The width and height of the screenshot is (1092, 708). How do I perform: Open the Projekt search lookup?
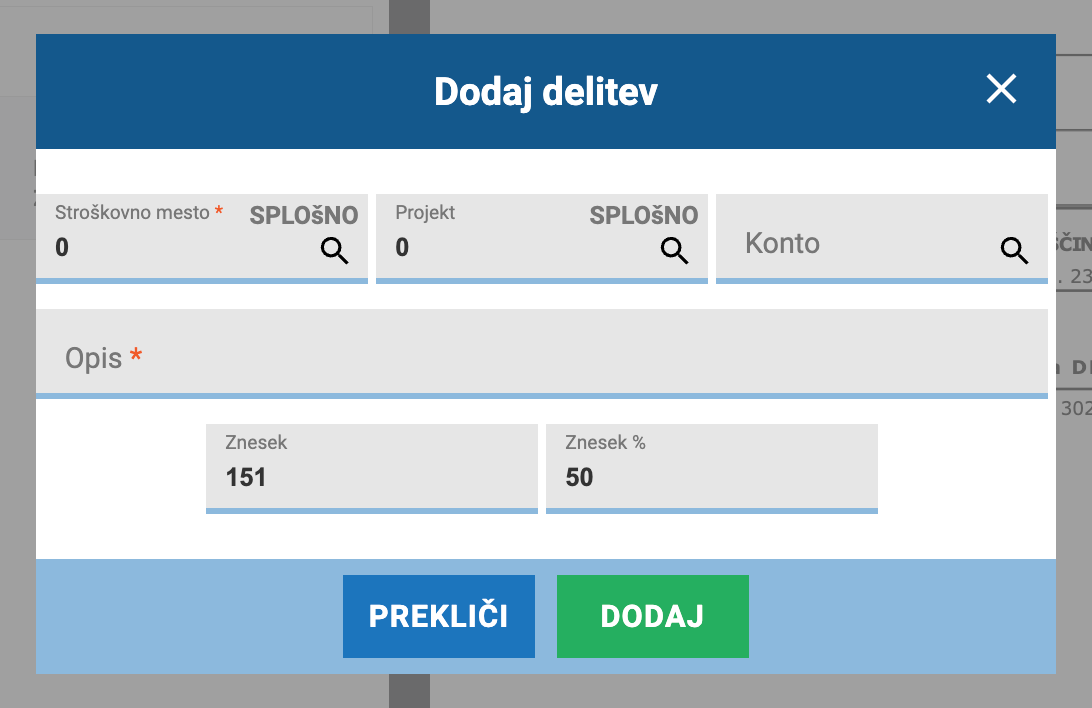pos(674,250)
